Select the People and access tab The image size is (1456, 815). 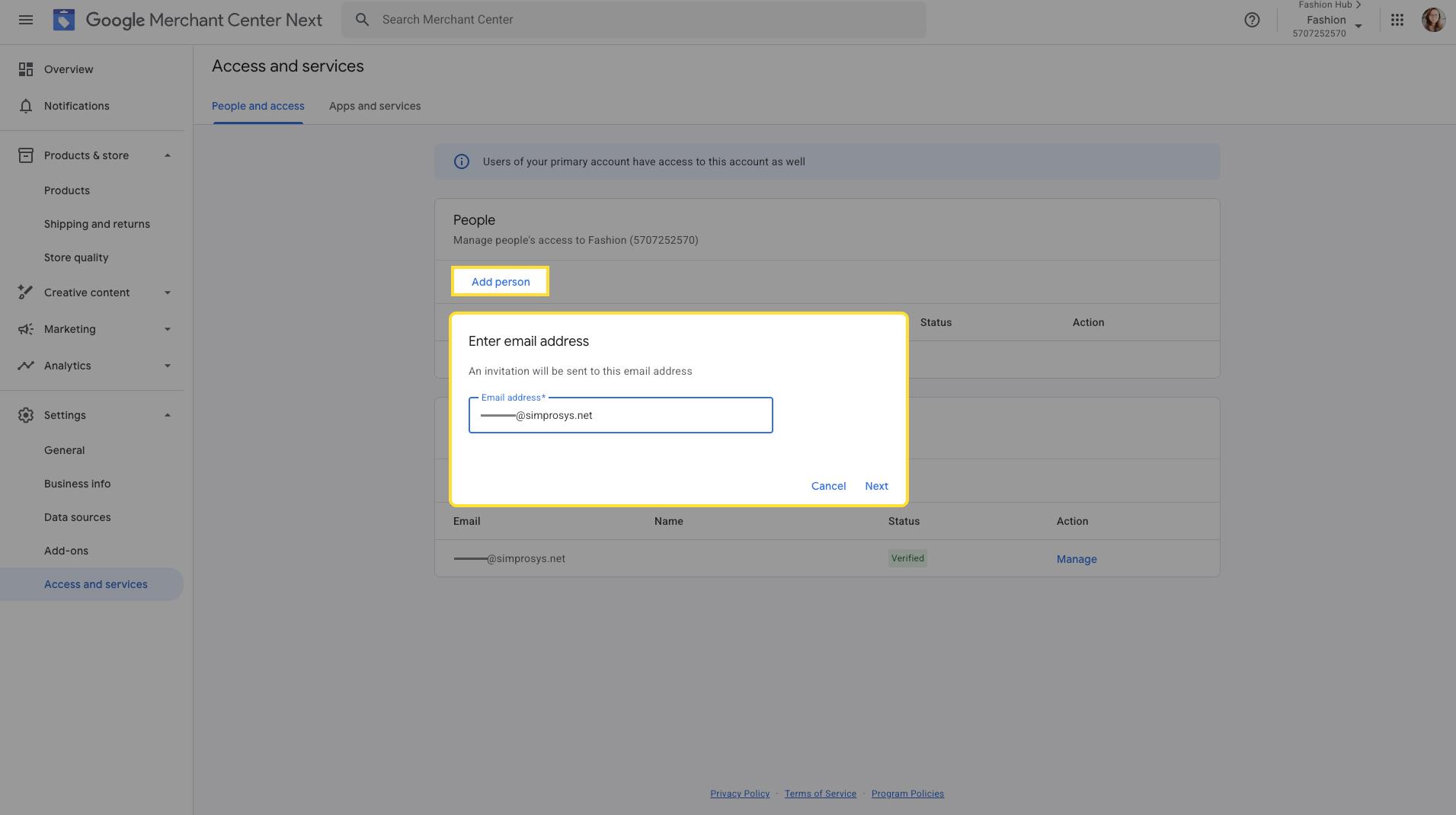[x=258, y=106]
